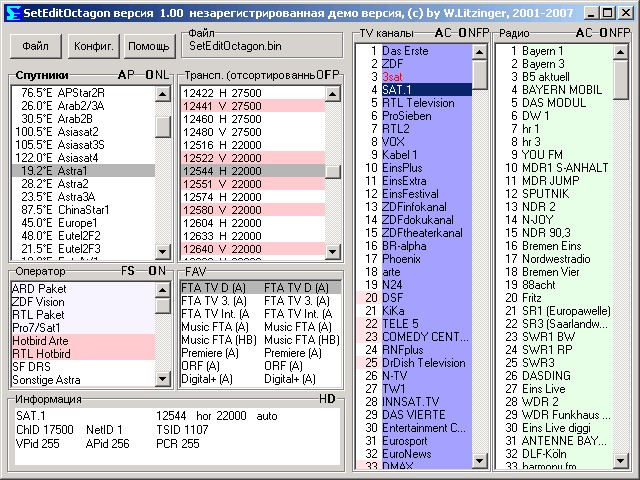
Task: Select the Astra2 satellite at 28.2°E
Action: tap(74, 184)
